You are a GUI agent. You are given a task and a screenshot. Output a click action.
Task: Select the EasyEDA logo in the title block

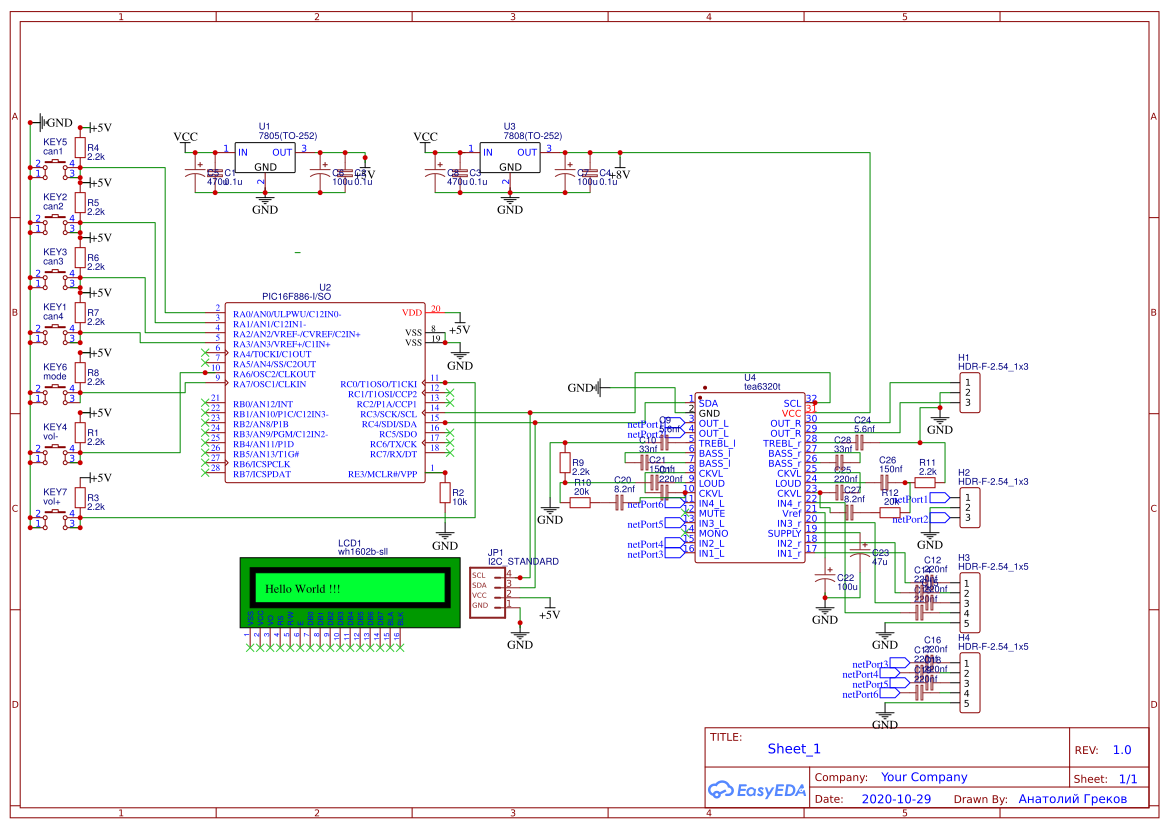755,789
